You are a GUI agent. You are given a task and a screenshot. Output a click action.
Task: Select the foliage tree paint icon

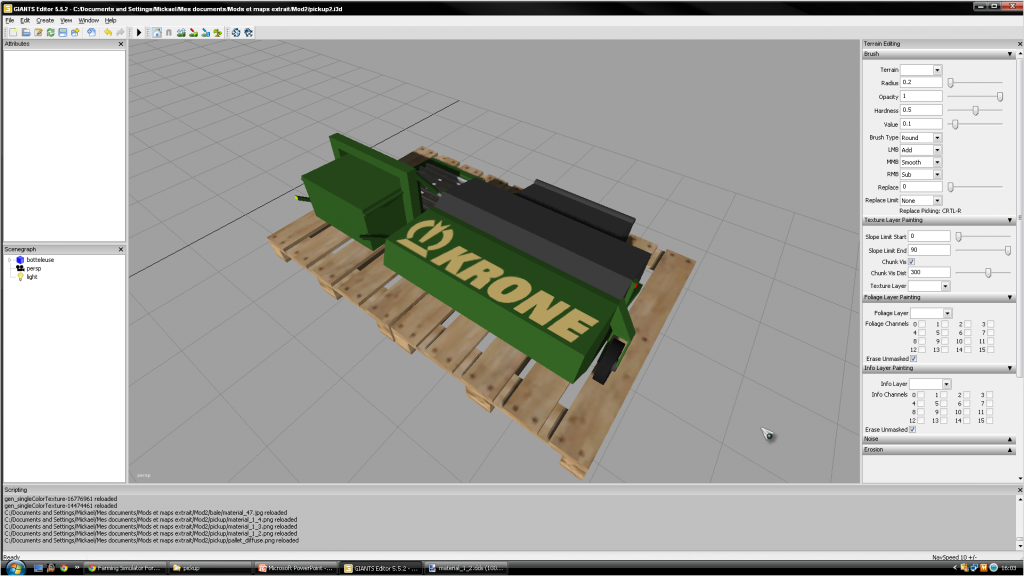pos(217,33)
